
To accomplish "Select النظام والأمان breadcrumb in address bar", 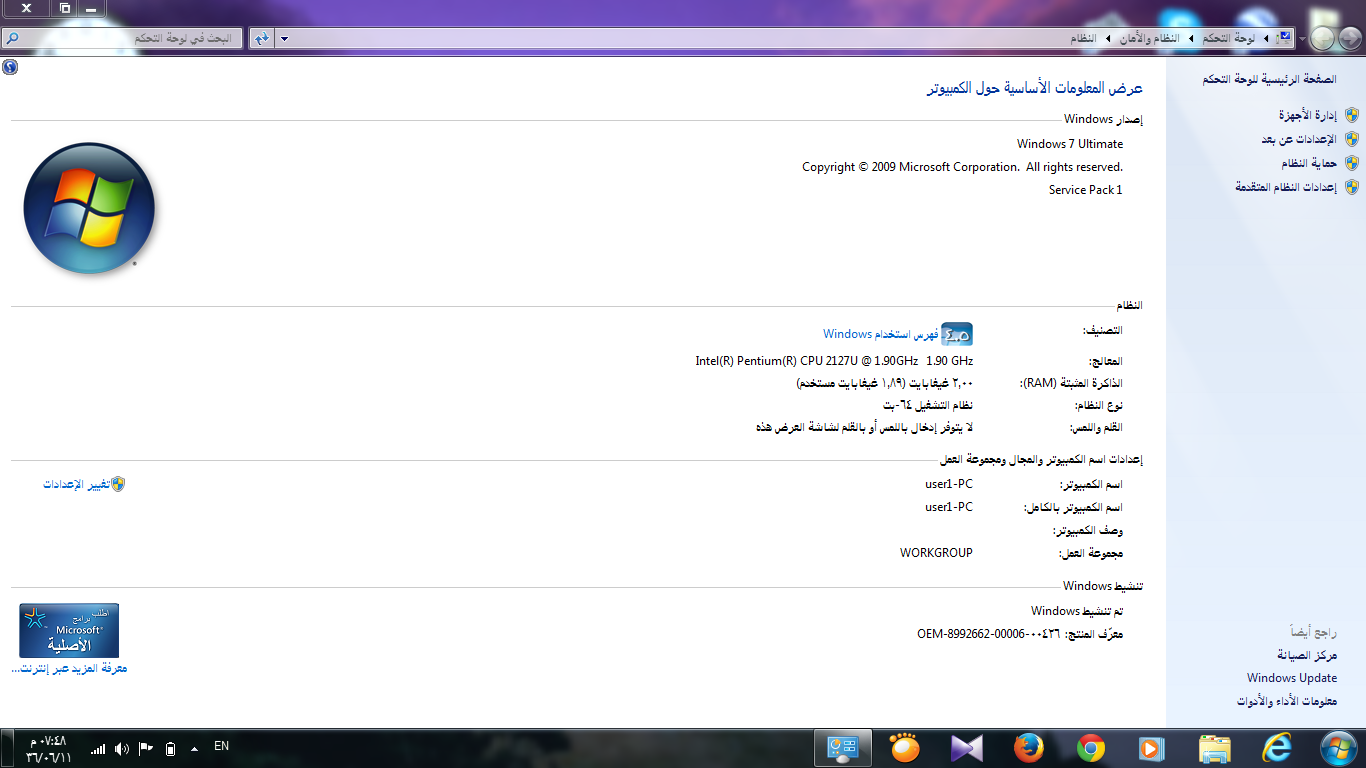I will (x=1148, y=38).
